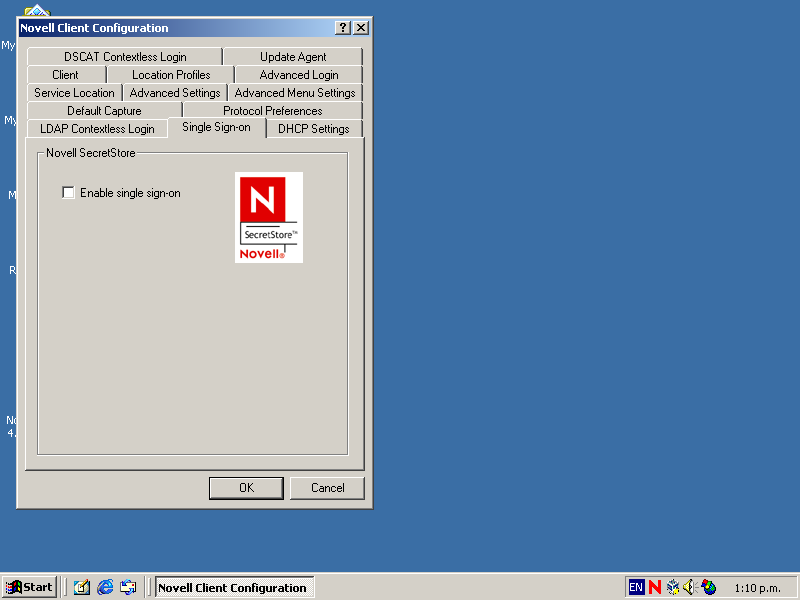Go to the Location Profiles tab
The image size is (800, 600).
pos(171,74)
